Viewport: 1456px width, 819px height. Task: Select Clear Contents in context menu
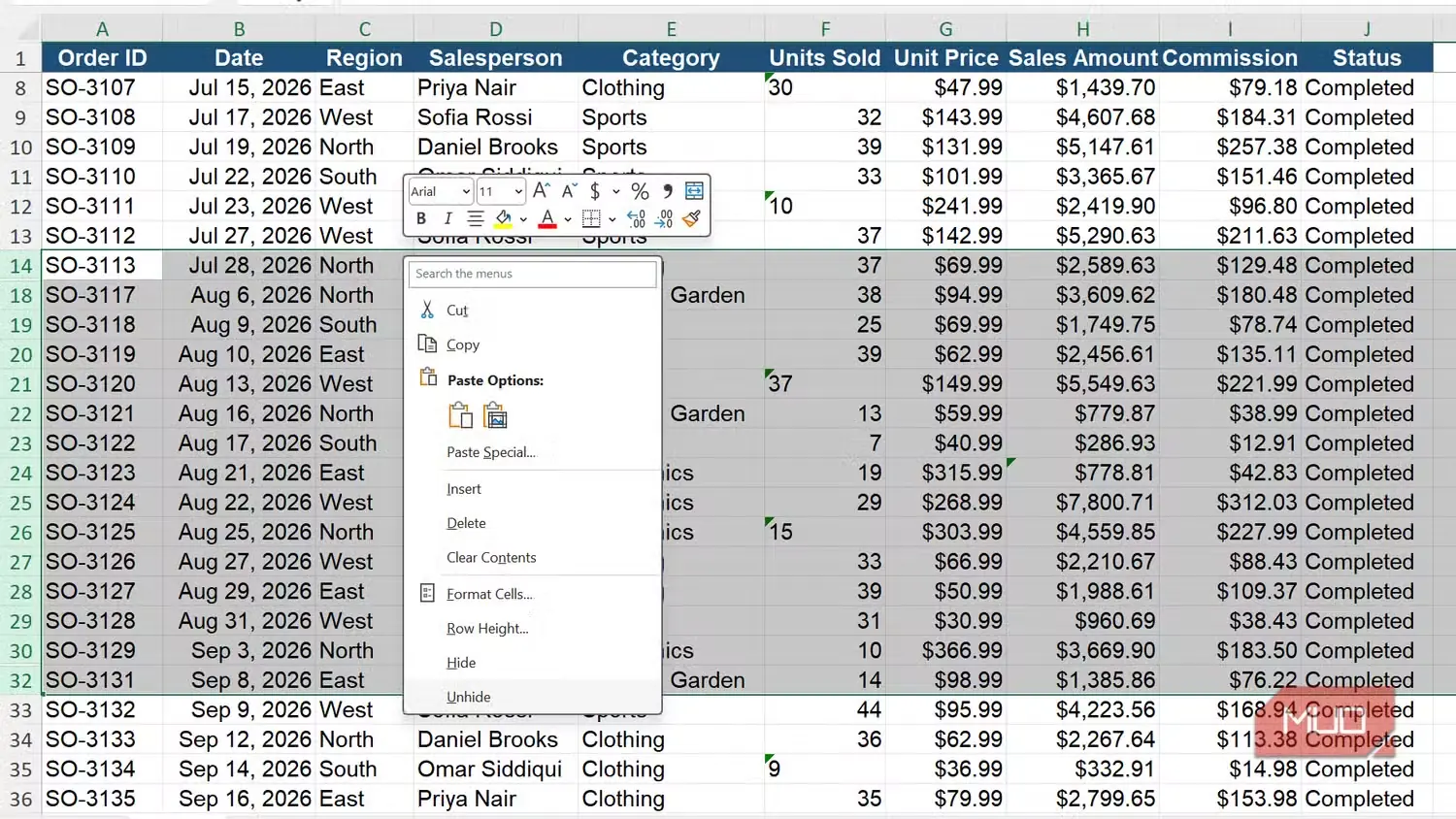click(532, 557)
